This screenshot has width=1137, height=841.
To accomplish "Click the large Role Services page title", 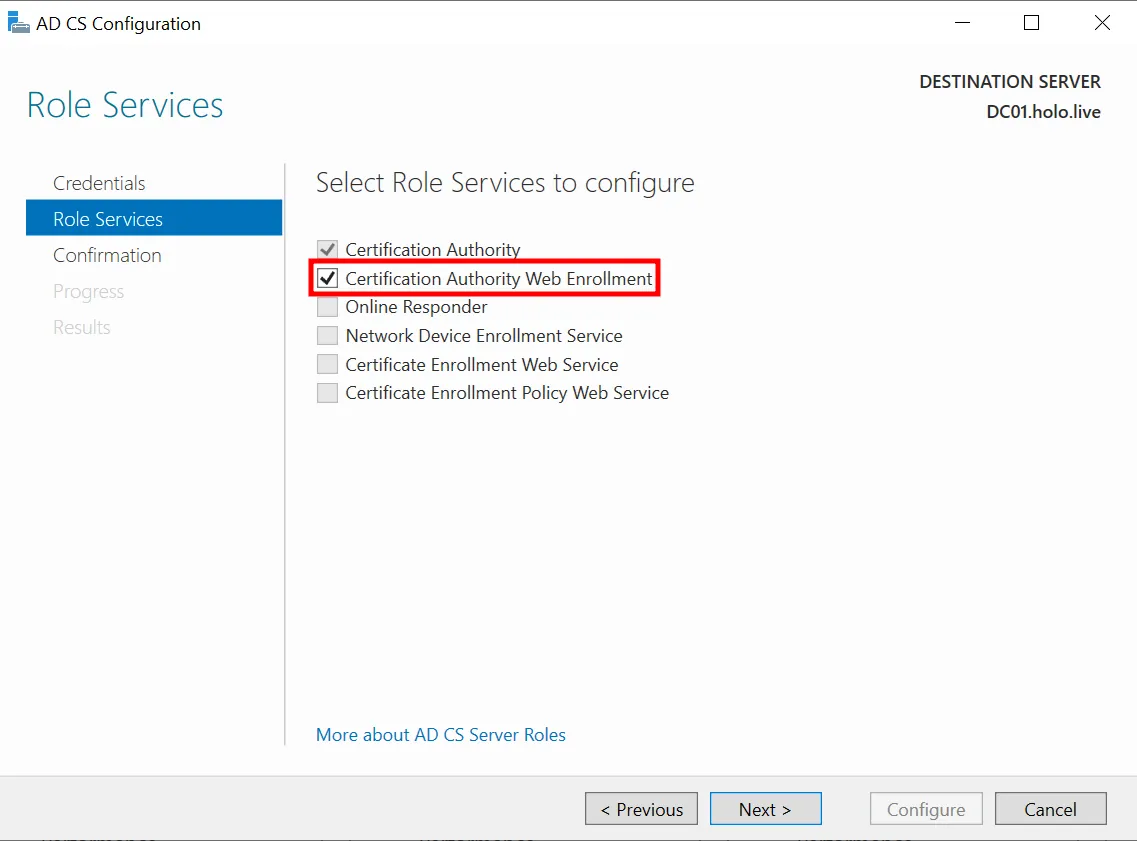I will pos(125,105).
